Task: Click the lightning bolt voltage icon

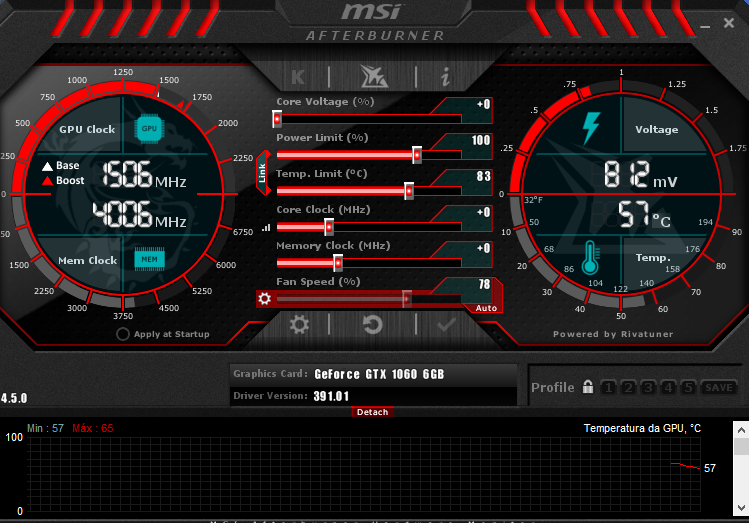Action: [x=590, y=128]
